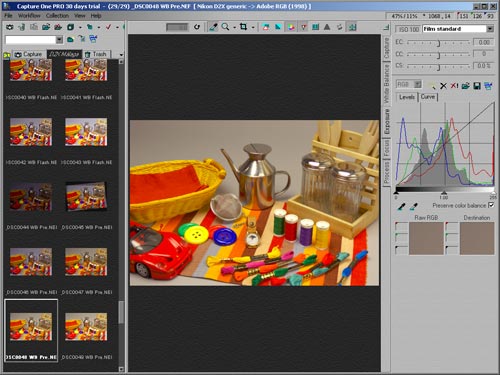Click the open folder icon in Exposure panel
This screenshot has width=500, height=375.
(x=466, y=86)
